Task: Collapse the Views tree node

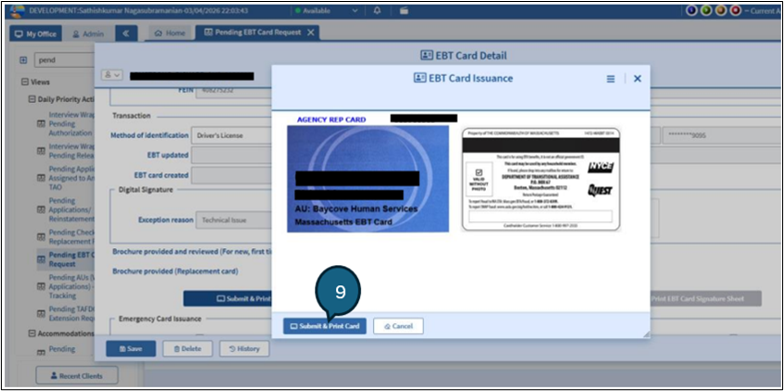Action: (x=24, y=82)
